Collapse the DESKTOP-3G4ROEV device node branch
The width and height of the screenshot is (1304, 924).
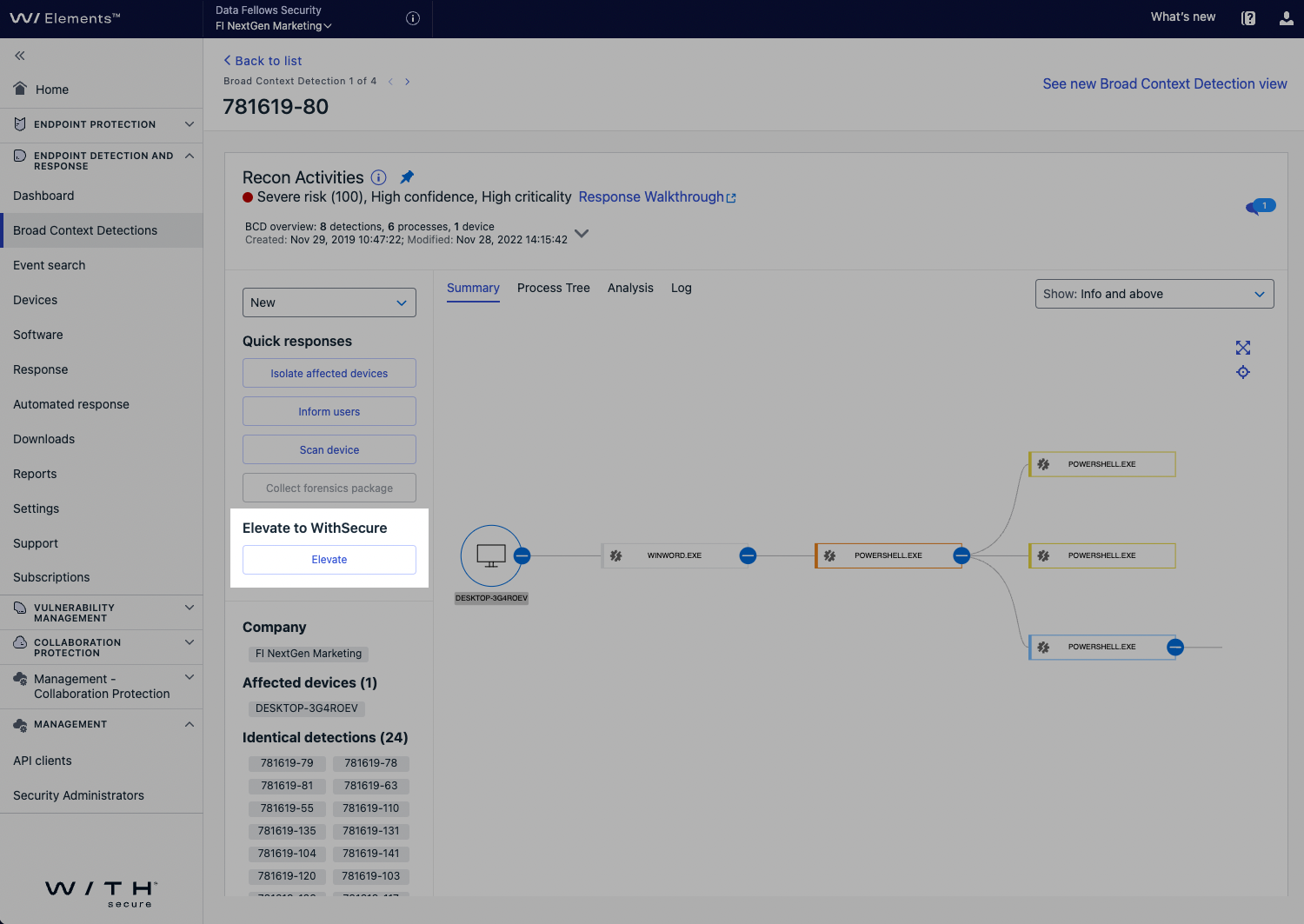point(522,555)
